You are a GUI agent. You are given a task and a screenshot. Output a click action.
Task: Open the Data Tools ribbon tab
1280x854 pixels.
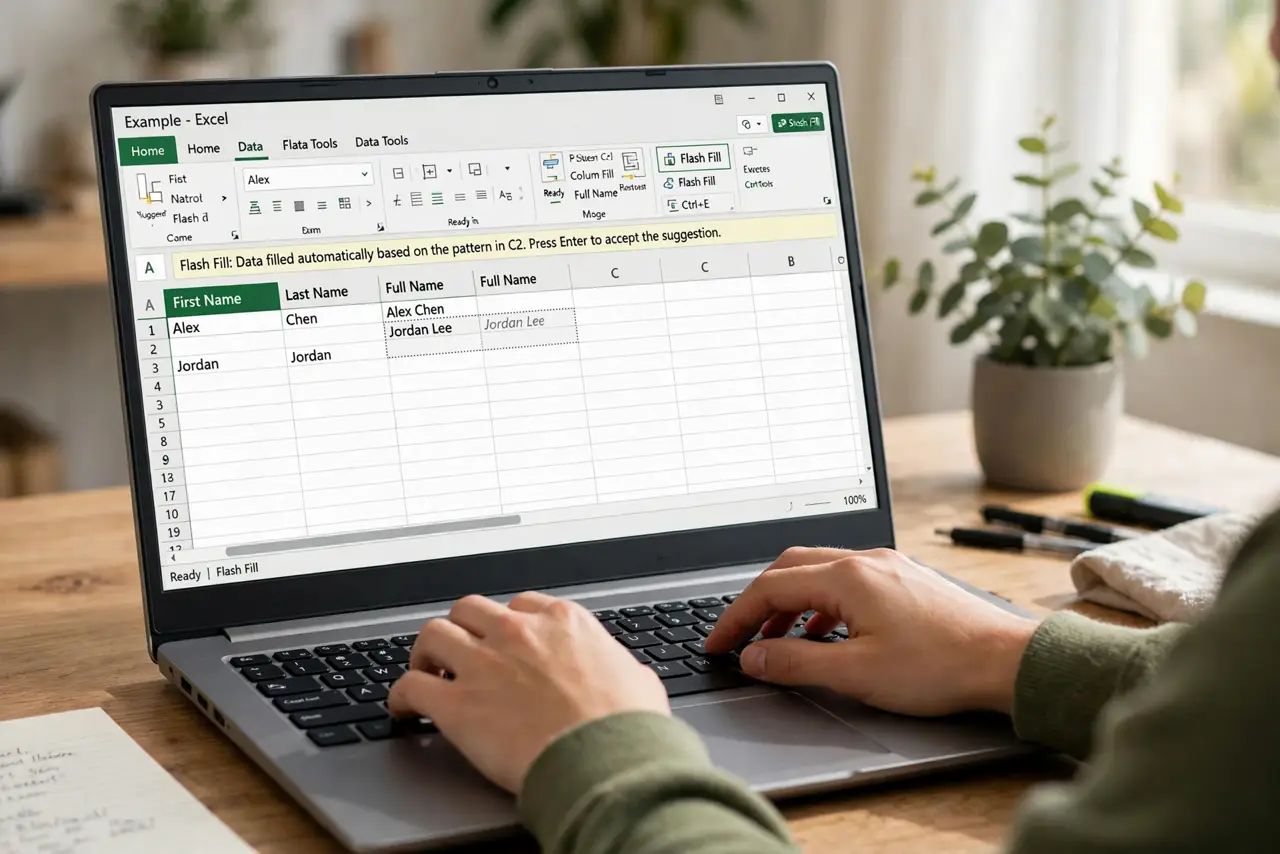[x=382, y=141]
